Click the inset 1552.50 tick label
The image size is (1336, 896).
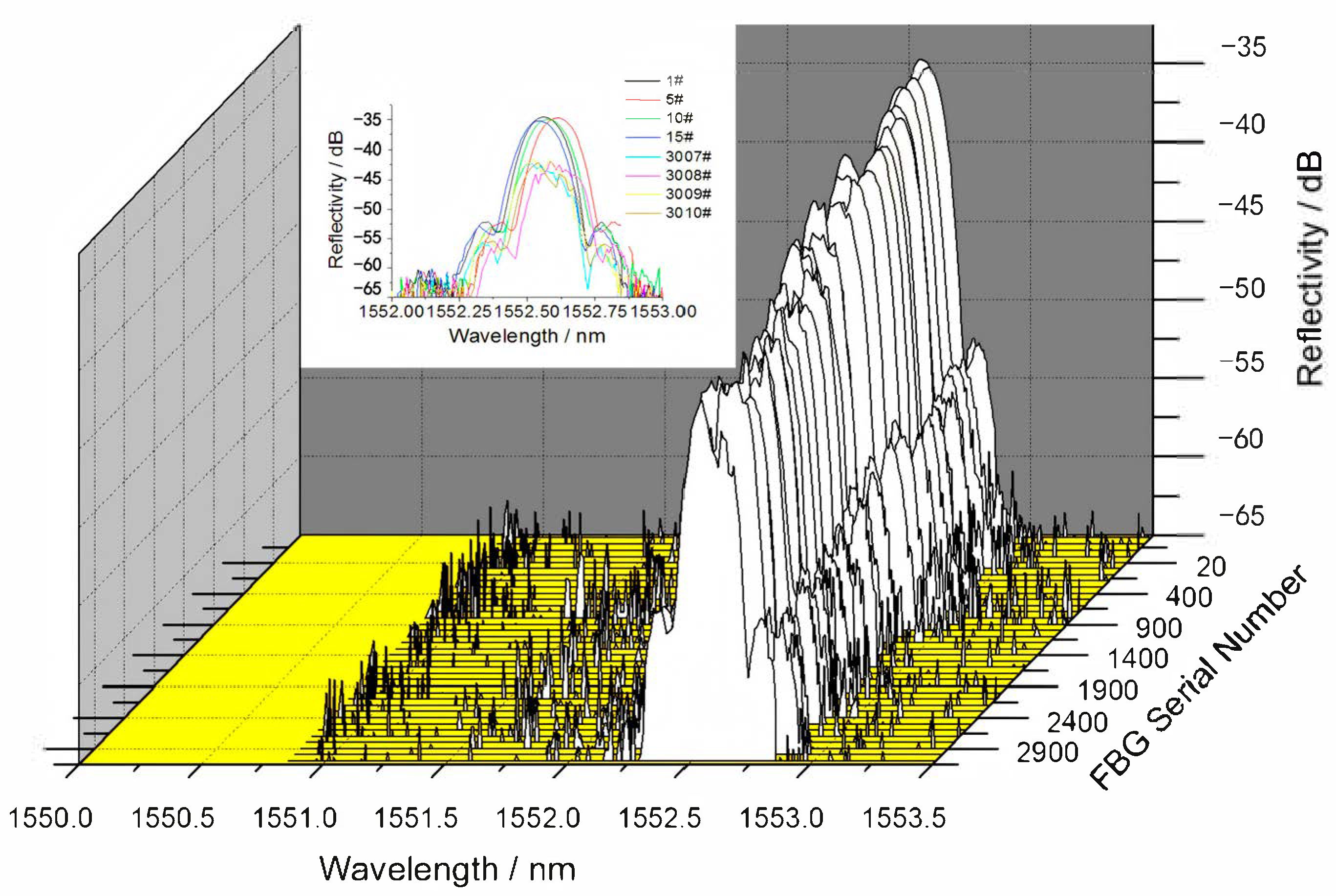tap(526, 311)
